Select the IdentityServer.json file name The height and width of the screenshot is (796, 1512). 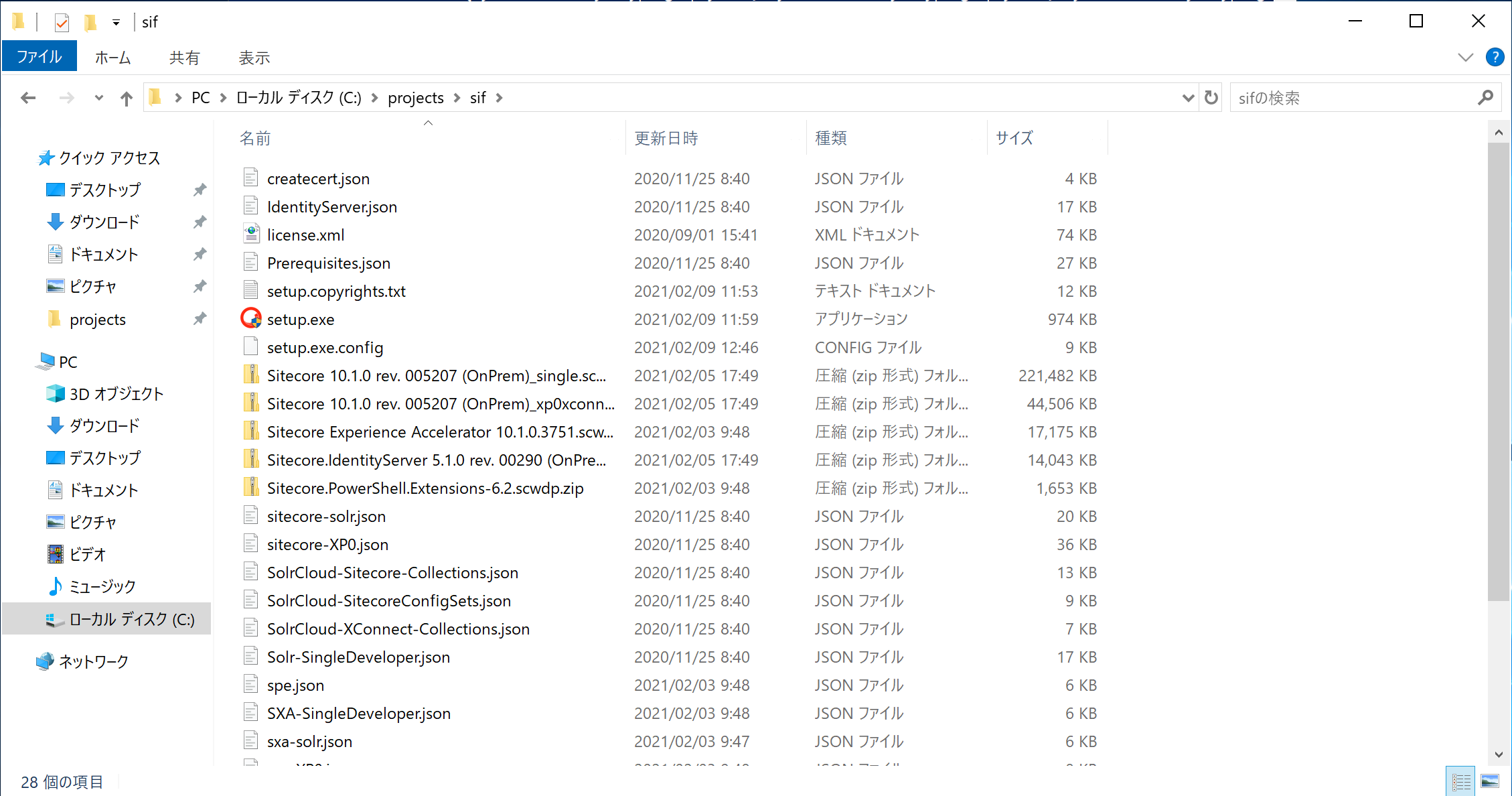click(332, 207)
